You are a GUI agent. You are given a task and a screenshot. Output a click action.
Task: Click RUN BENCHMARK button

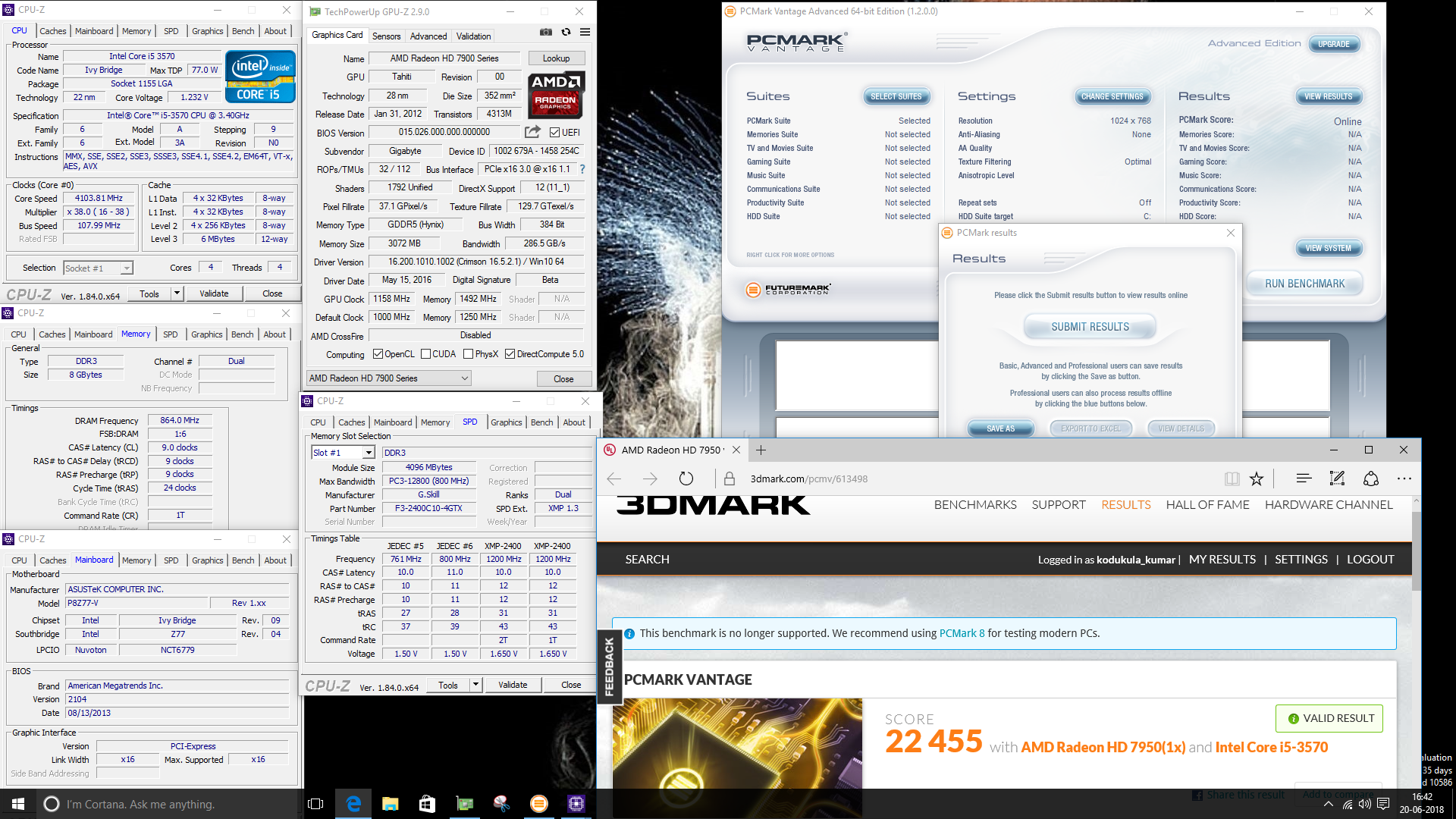[1304, 284]
